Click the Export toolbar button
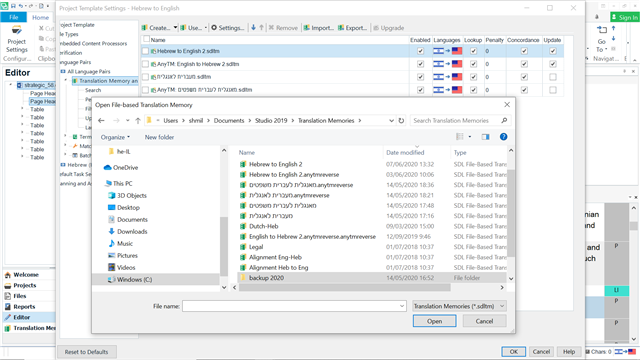The image size is (640, 360). pyautogui.click(x=353, y=28)
